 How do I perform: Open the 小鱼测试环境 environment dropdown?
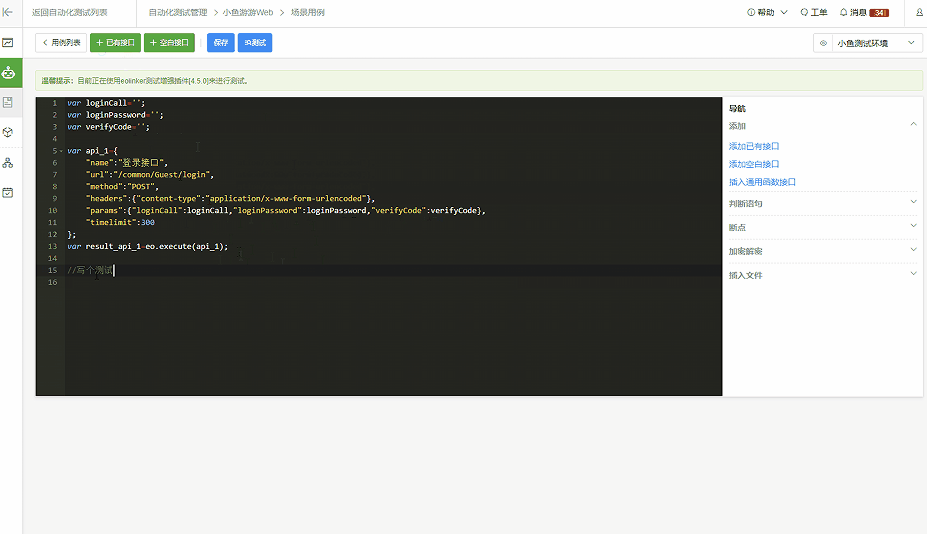point(876,43)
